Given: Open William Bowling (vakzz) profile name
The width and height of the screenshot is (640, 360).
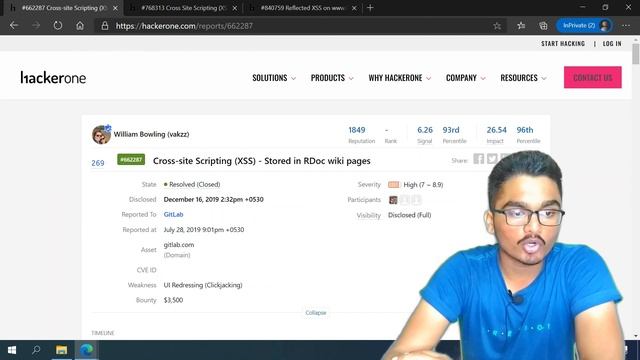Looking at the screenshot, I should [151, 134].
